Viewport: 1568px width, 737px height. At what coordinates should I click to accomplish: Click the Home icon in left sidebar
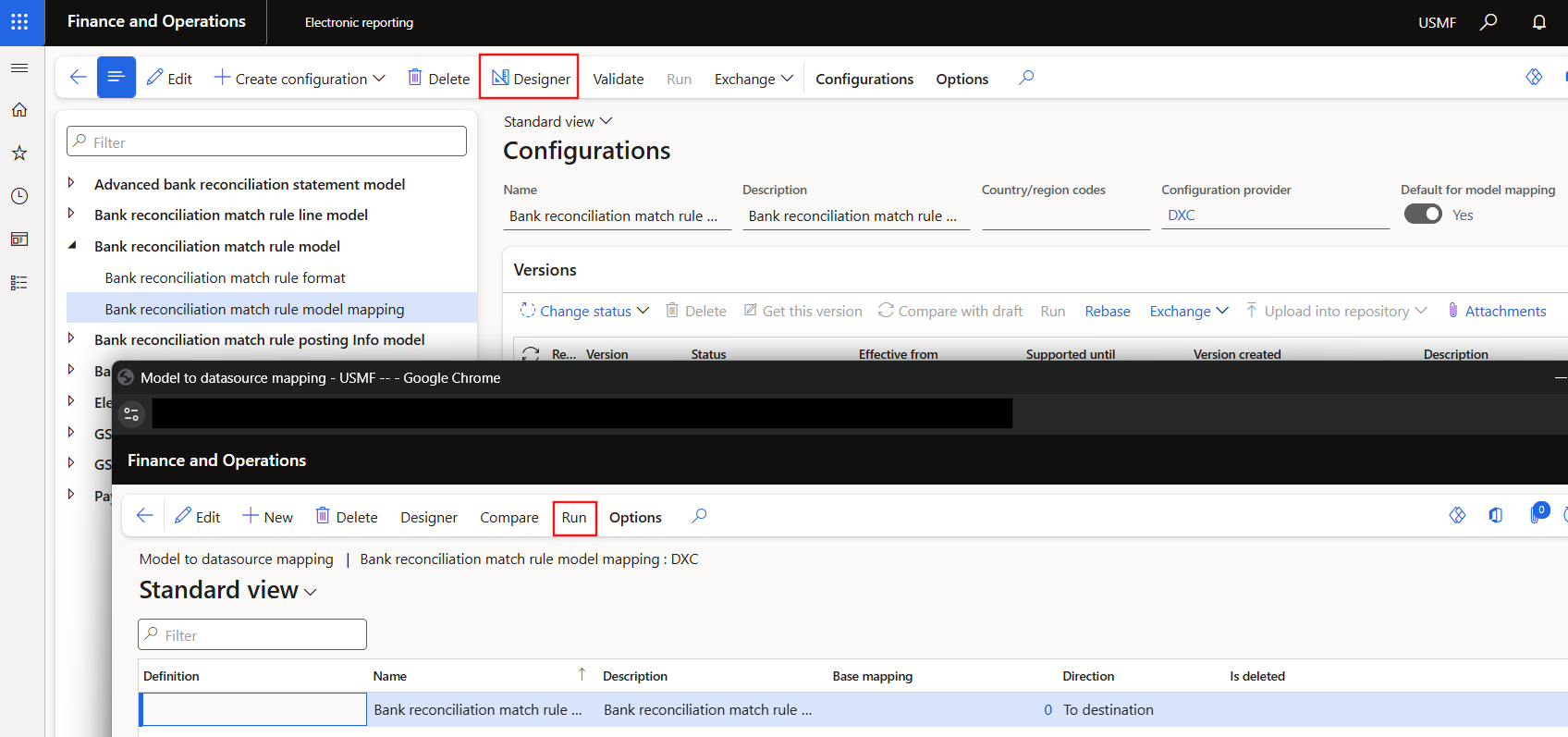point(19,110)
